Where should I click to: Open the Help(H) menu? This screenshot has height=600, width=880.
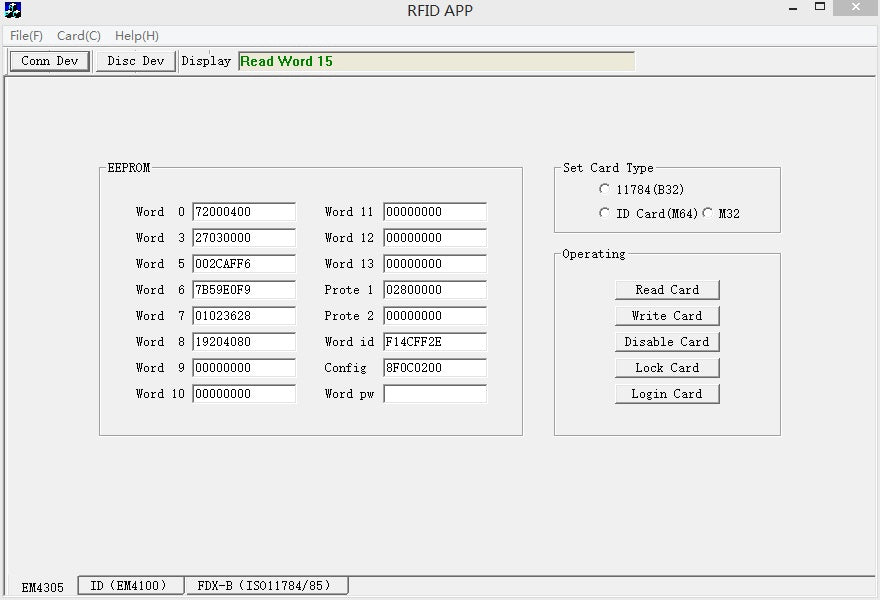(x=137, y=36)
